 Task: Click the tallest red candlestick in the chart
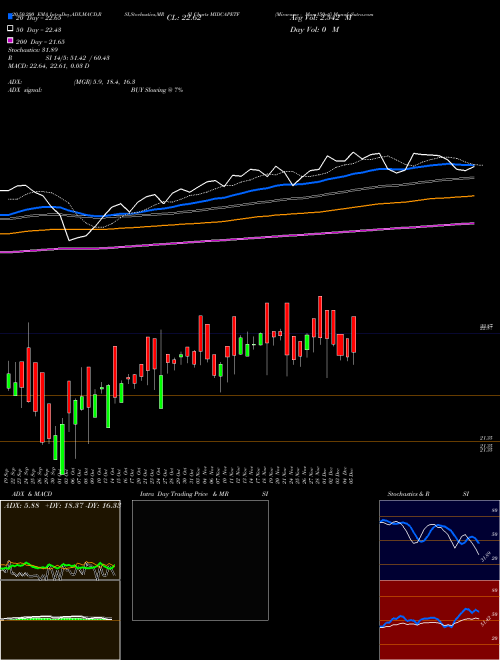click(43, 407)
